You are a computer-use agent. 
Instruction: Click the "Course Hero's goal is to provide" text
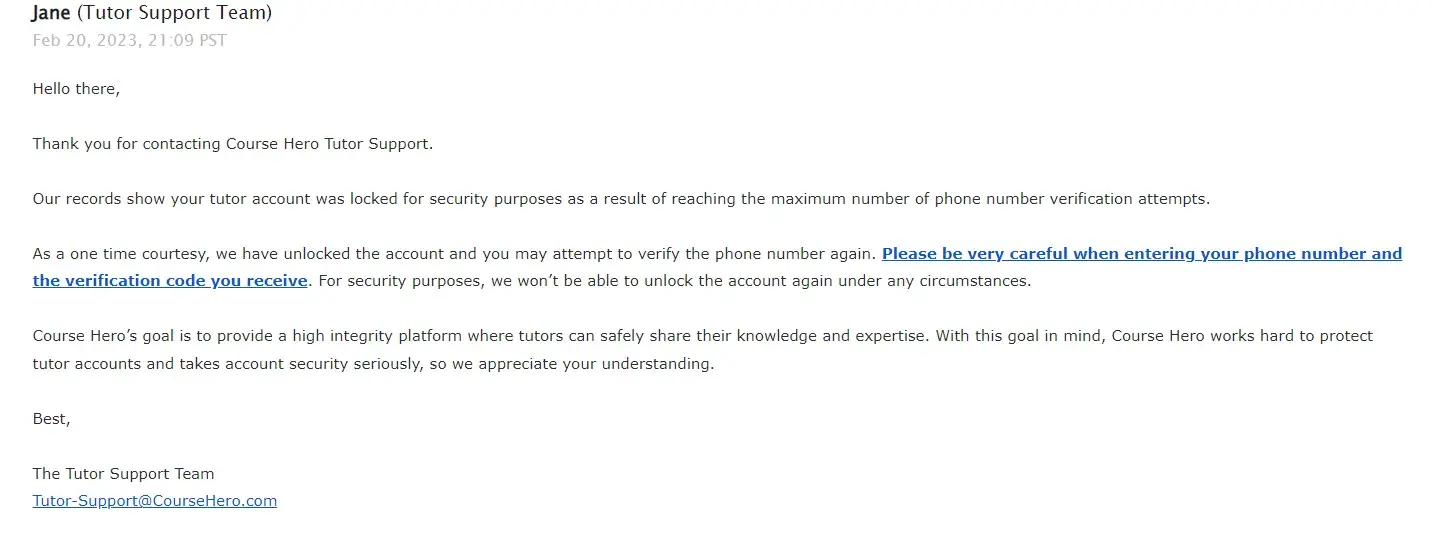tap(161, 336)
